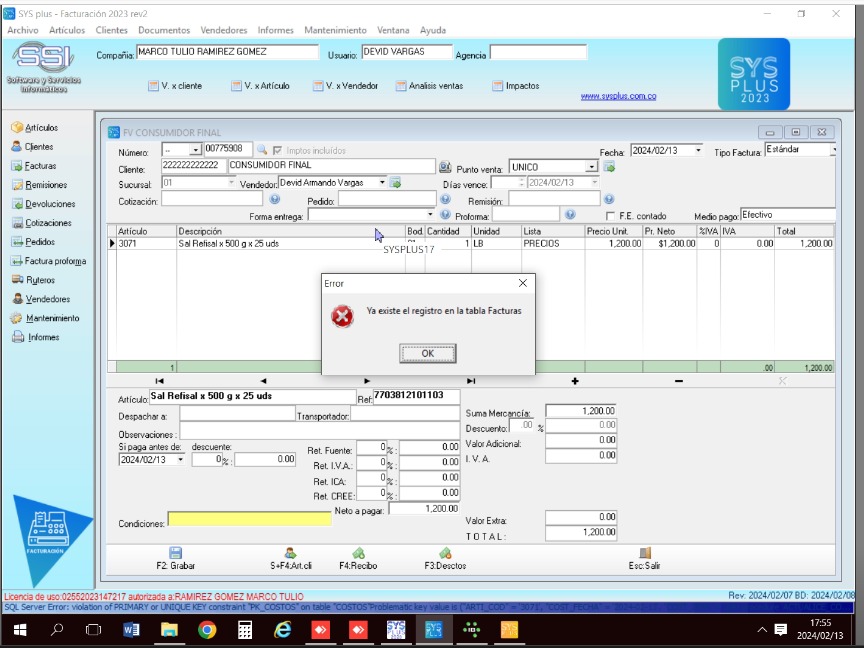Click the icon next to Punto venta dropdown
This screenshot has height=648, width=864.
pos(609,166)
